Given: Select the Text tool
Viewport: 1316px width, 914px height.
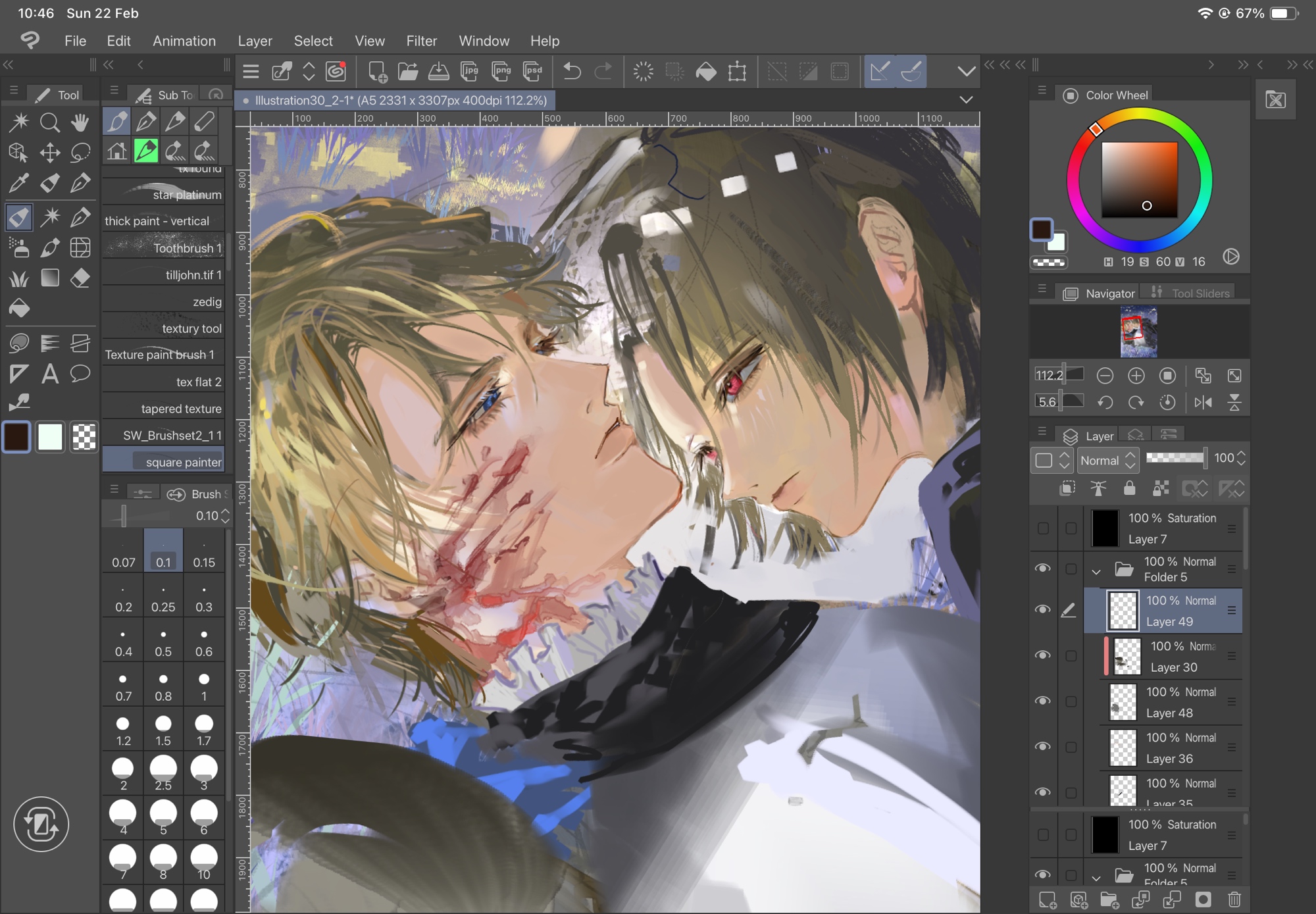Looking at the screenshot, I should click(50, 374).
